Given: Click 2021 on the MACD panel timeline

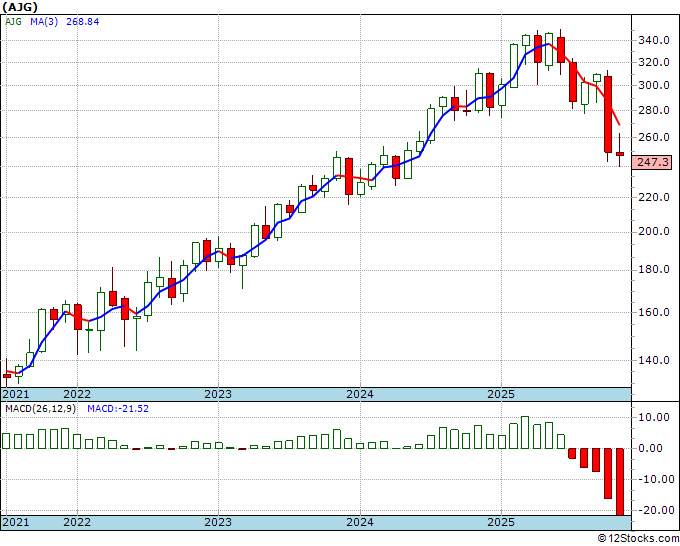Looking at the screenshot, I should 16,522.
